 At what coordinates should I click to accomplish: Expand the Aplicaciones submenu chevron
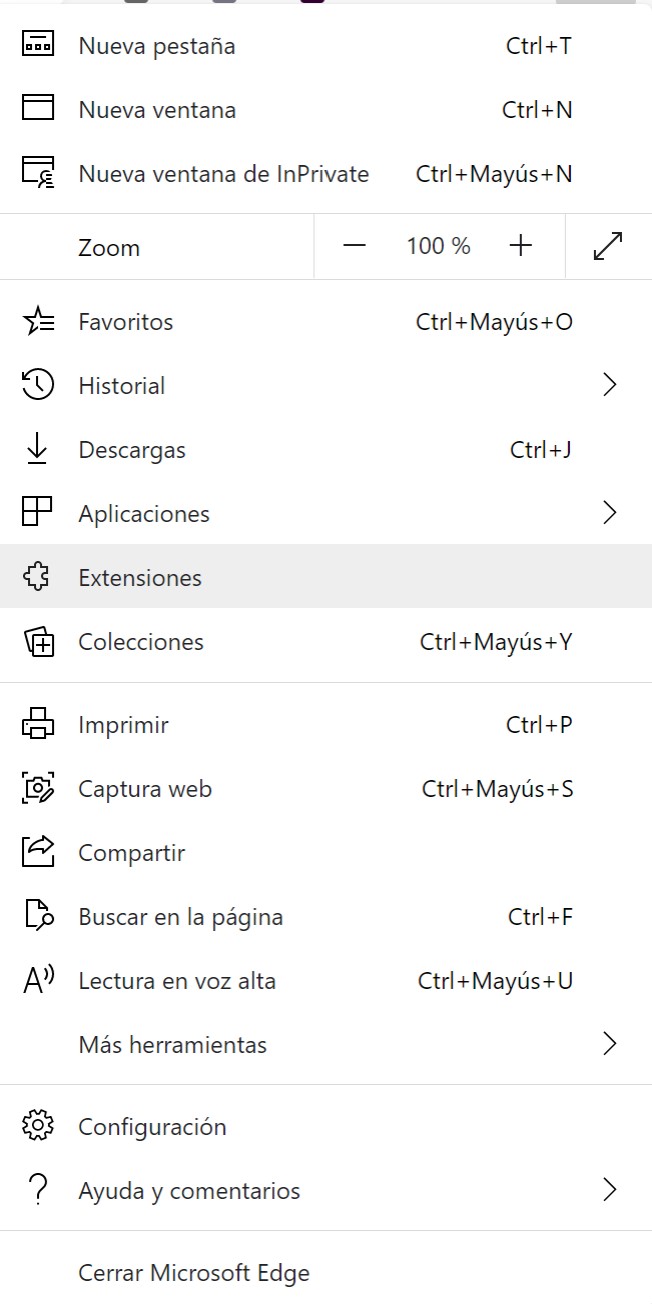(x=610, y=513)
